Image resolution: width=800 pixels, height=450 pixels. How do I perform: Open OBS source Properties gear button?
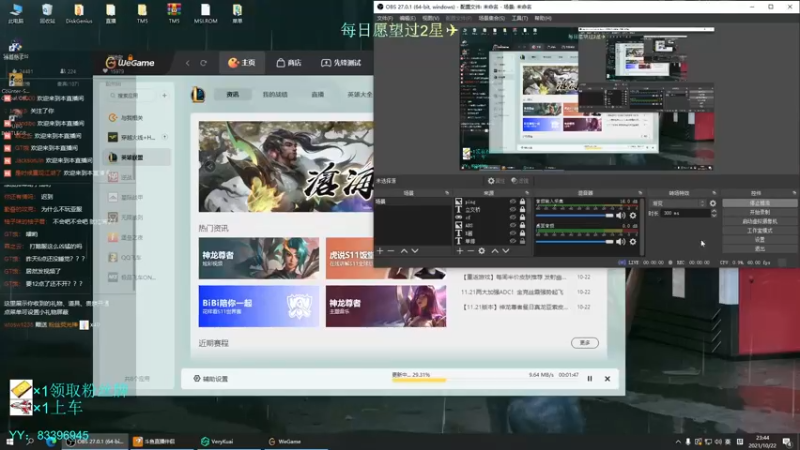coord(495,181)
